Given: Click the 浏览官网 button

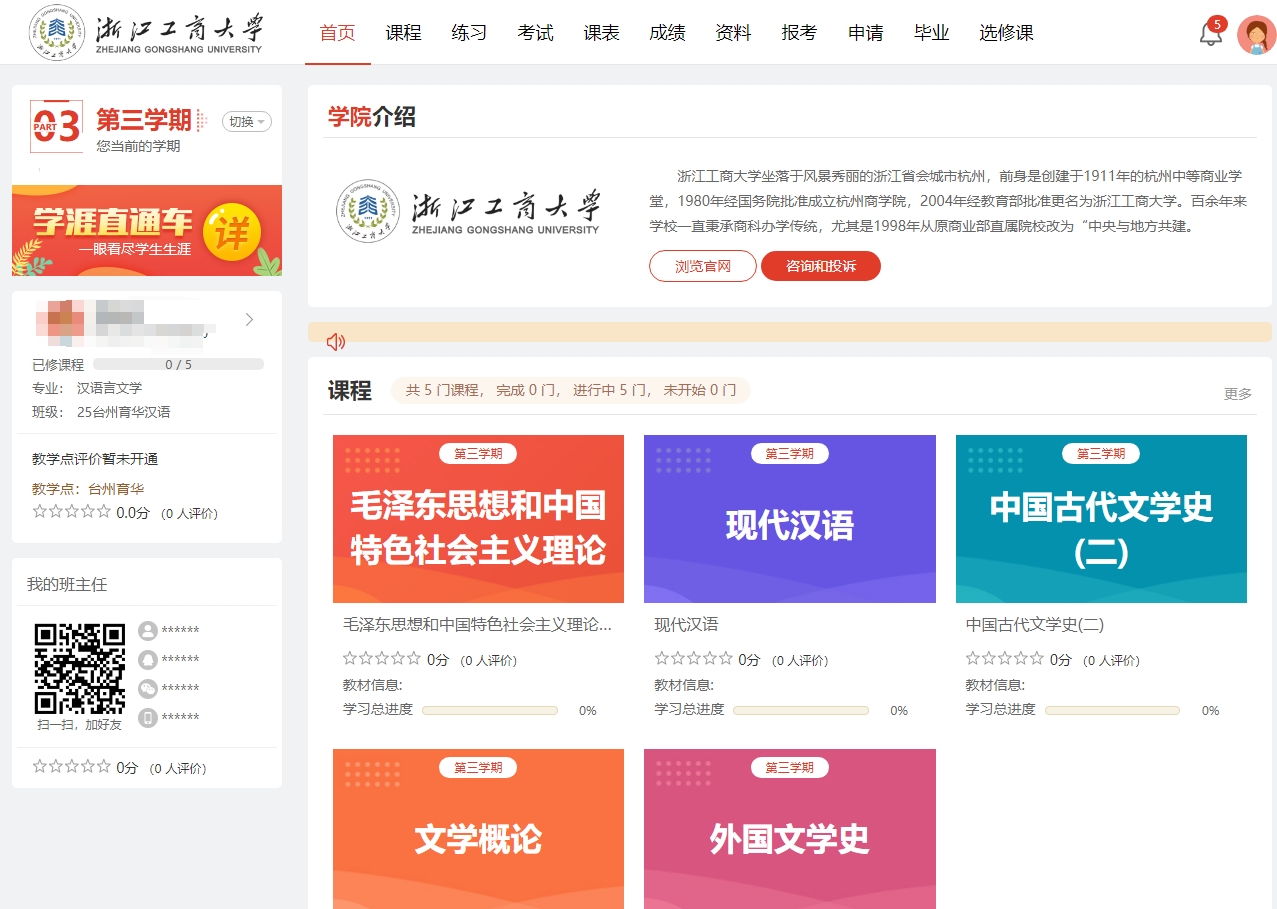Looking at the screenshot, I should 703,266.
